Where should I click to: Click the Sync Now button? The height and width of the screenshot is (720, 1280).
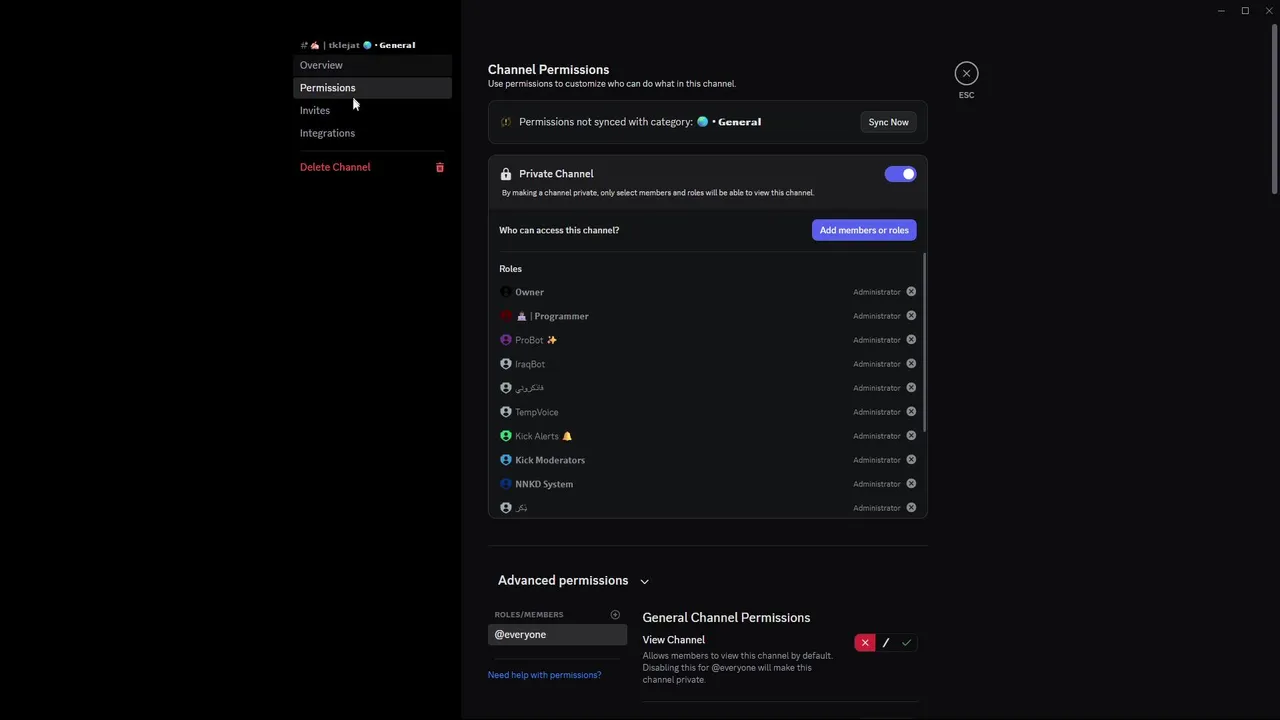(888, 122)
